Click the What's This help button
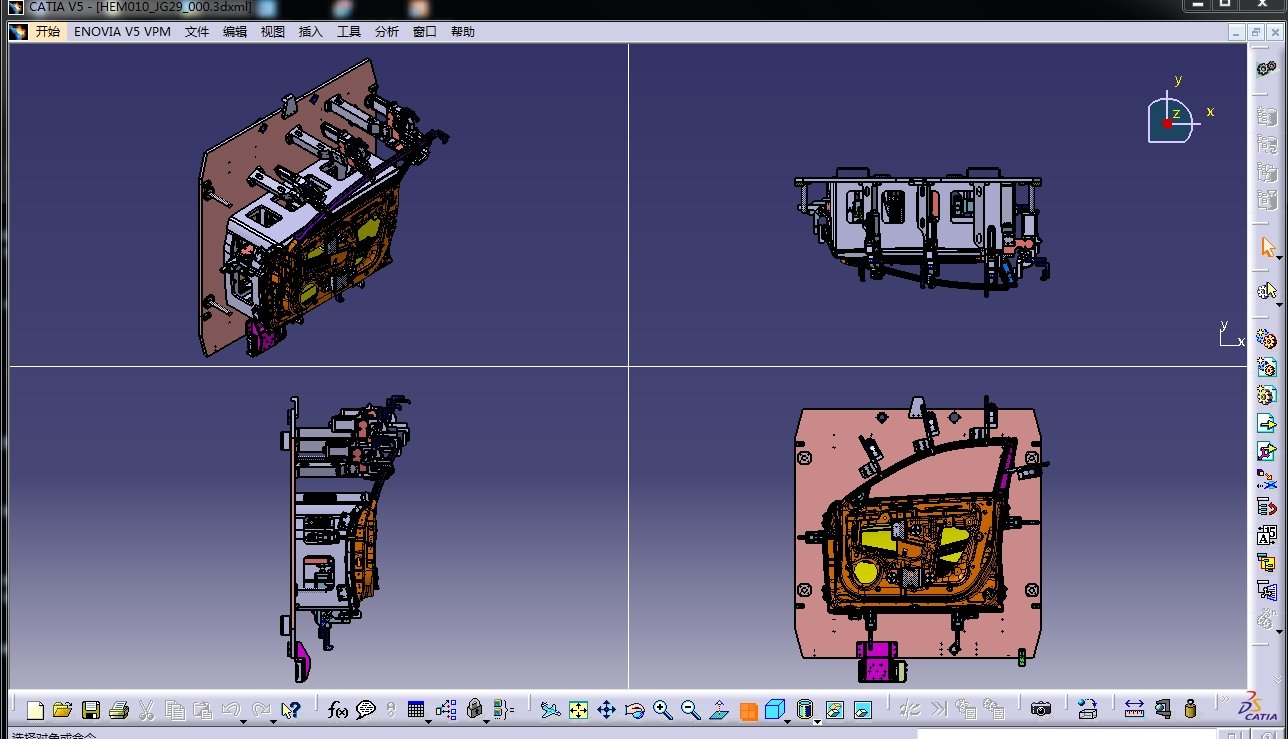 (291, 710)
